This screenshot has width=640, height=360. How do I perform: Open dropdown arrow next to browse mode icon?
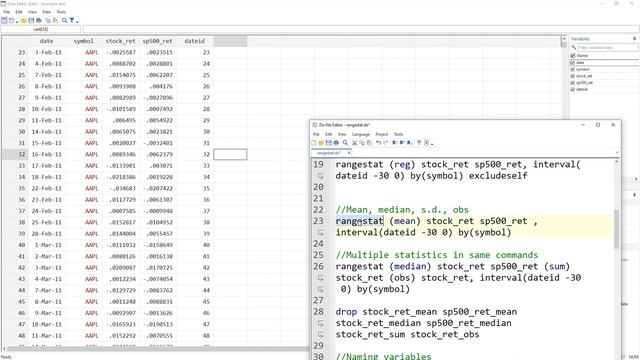click(17, 22)
